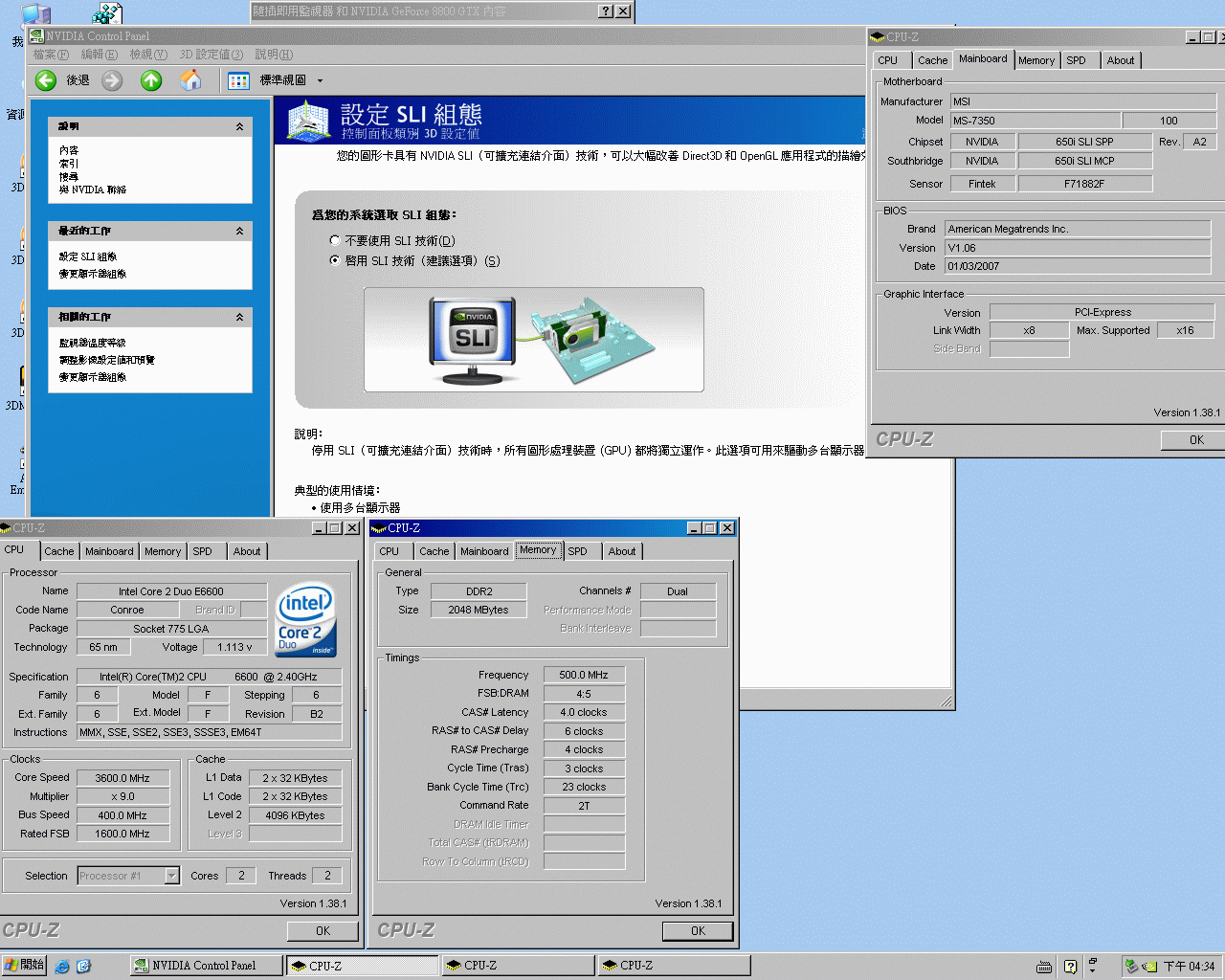Click OK in the CPU-Z memory window
The width and height of the screenshot is (1225, 980).
tap(698, 930)
